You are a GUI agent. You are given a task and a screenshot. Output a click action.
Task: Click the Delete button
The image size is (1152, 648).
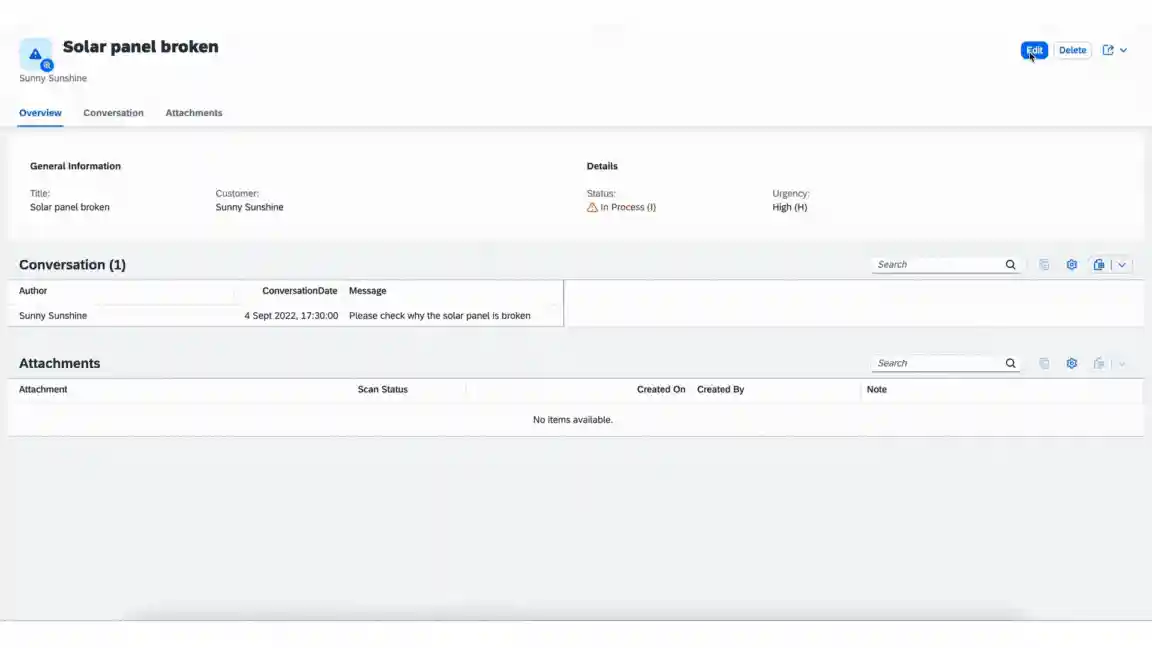(x=1072, y=49)
